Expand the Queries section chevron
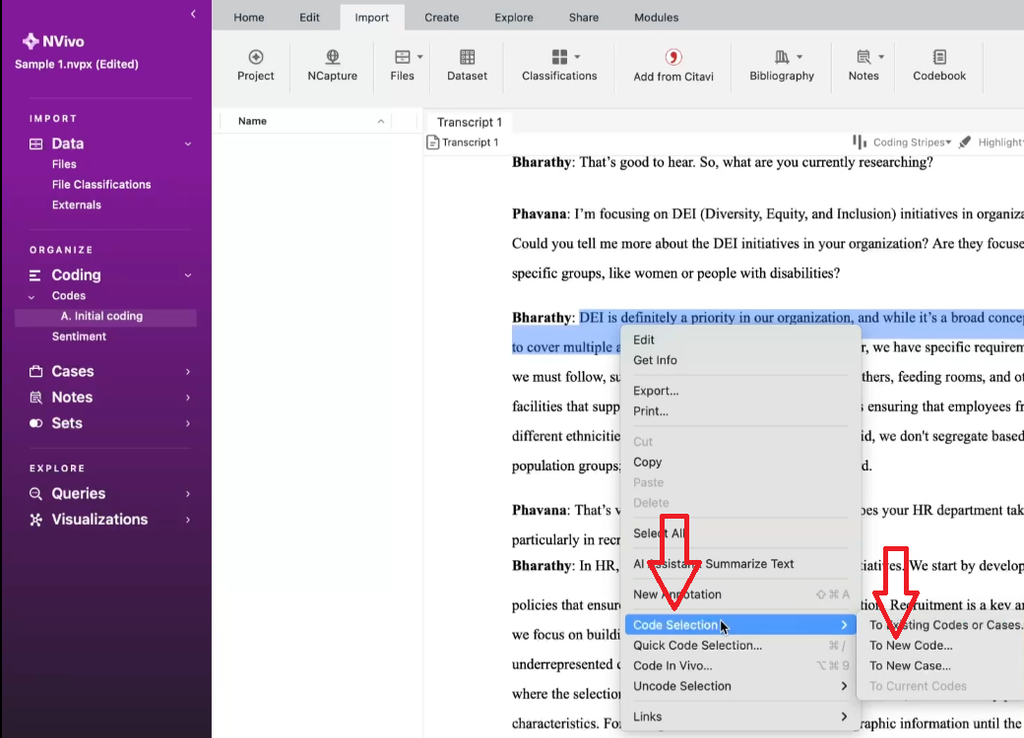This screenshot has width=1024, height=738. [188, 494]
